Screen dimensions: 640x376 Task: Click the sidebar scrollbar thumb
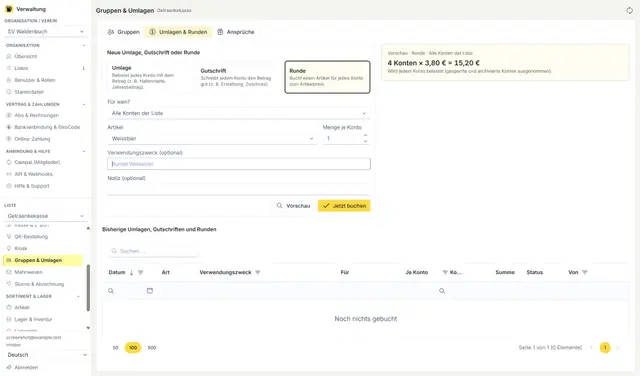coord(88,288)
